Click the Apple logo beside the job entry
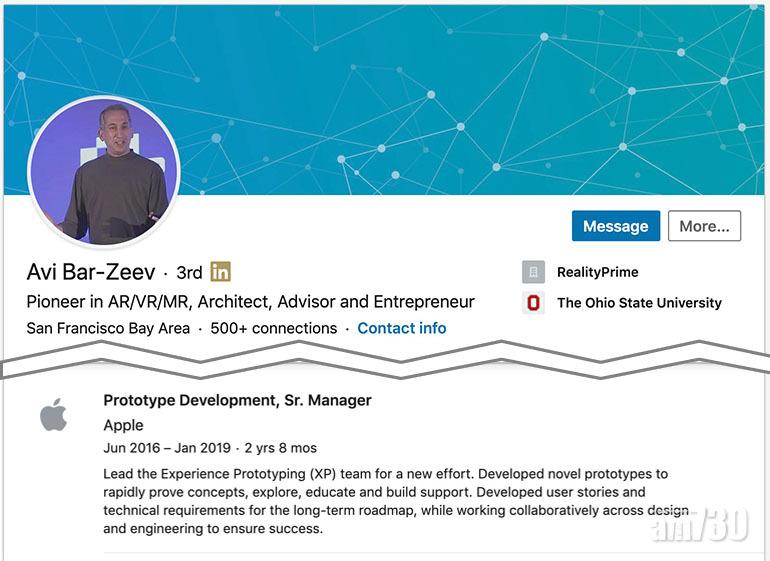 click(x=53, y=414)
